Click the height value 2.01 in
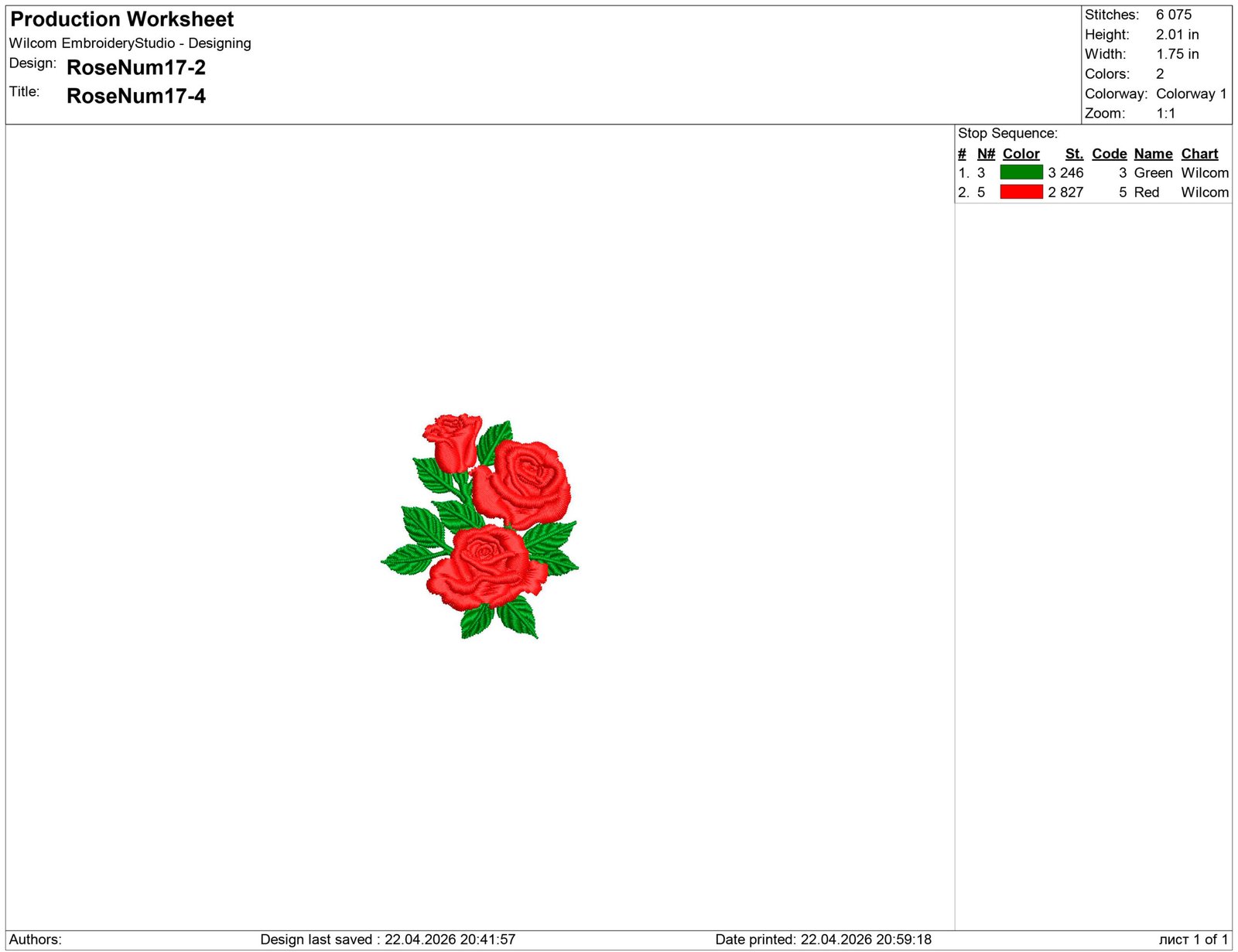1238x952 pixels. click(1177, 35)
